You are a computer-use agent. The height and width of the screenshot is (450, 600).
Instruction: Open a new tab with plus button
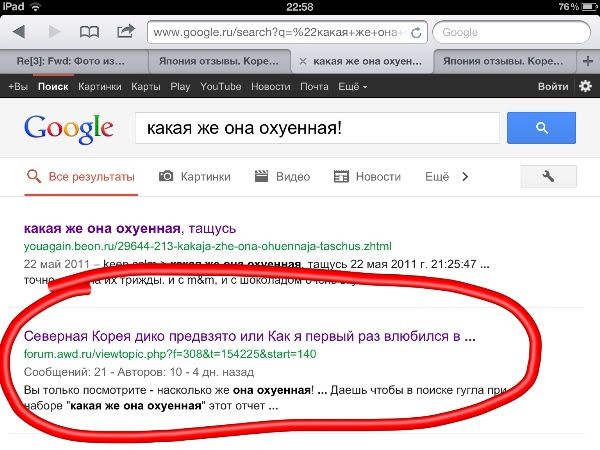[x=590, y=61]
